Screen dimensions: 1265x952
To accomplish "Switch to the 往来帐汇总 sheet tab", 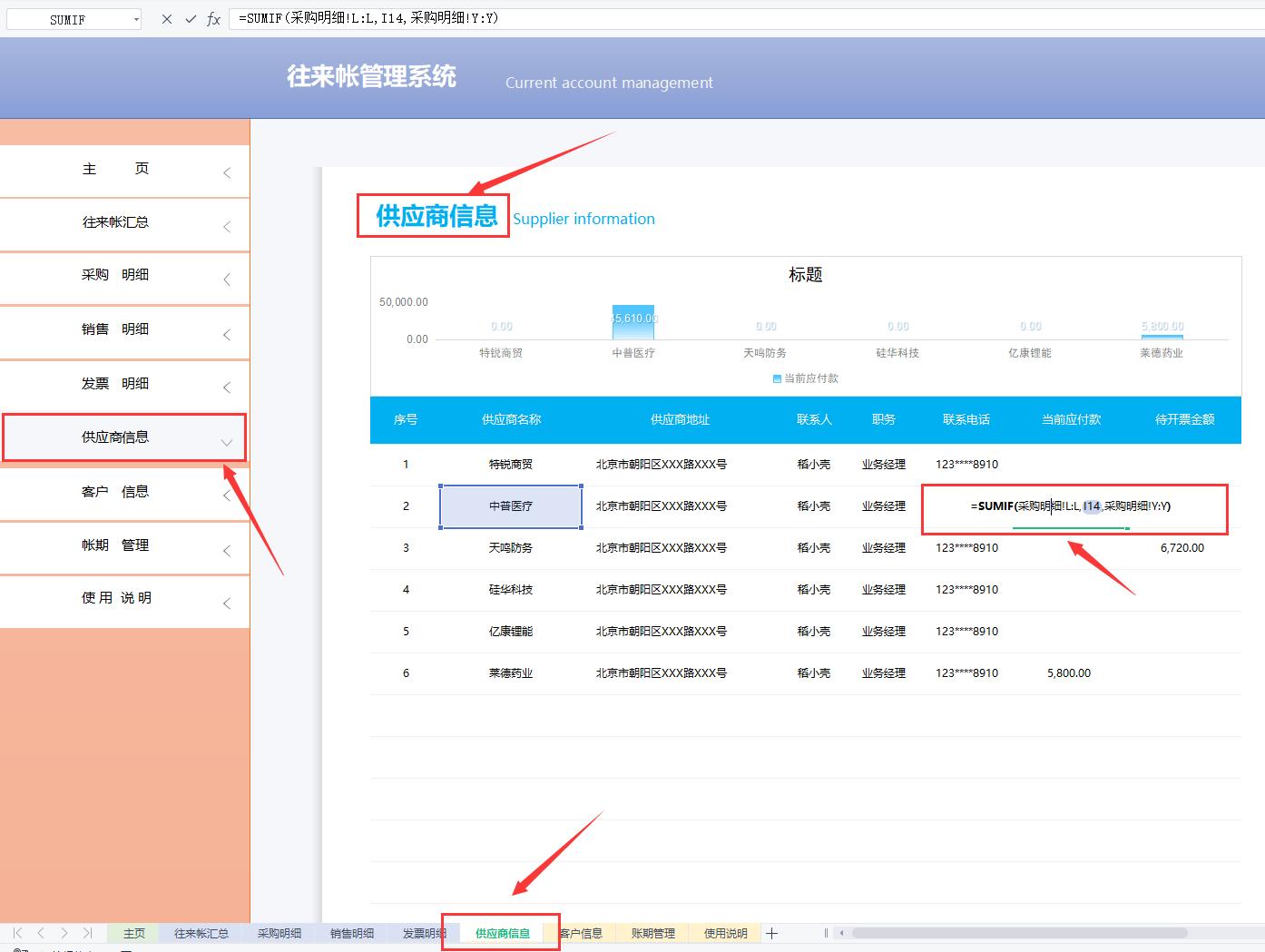I will [x=201, y=933].
